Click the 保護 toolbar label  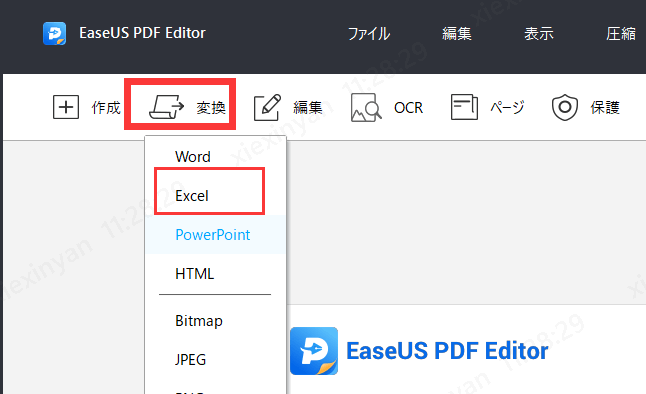[x=605, y=108]
